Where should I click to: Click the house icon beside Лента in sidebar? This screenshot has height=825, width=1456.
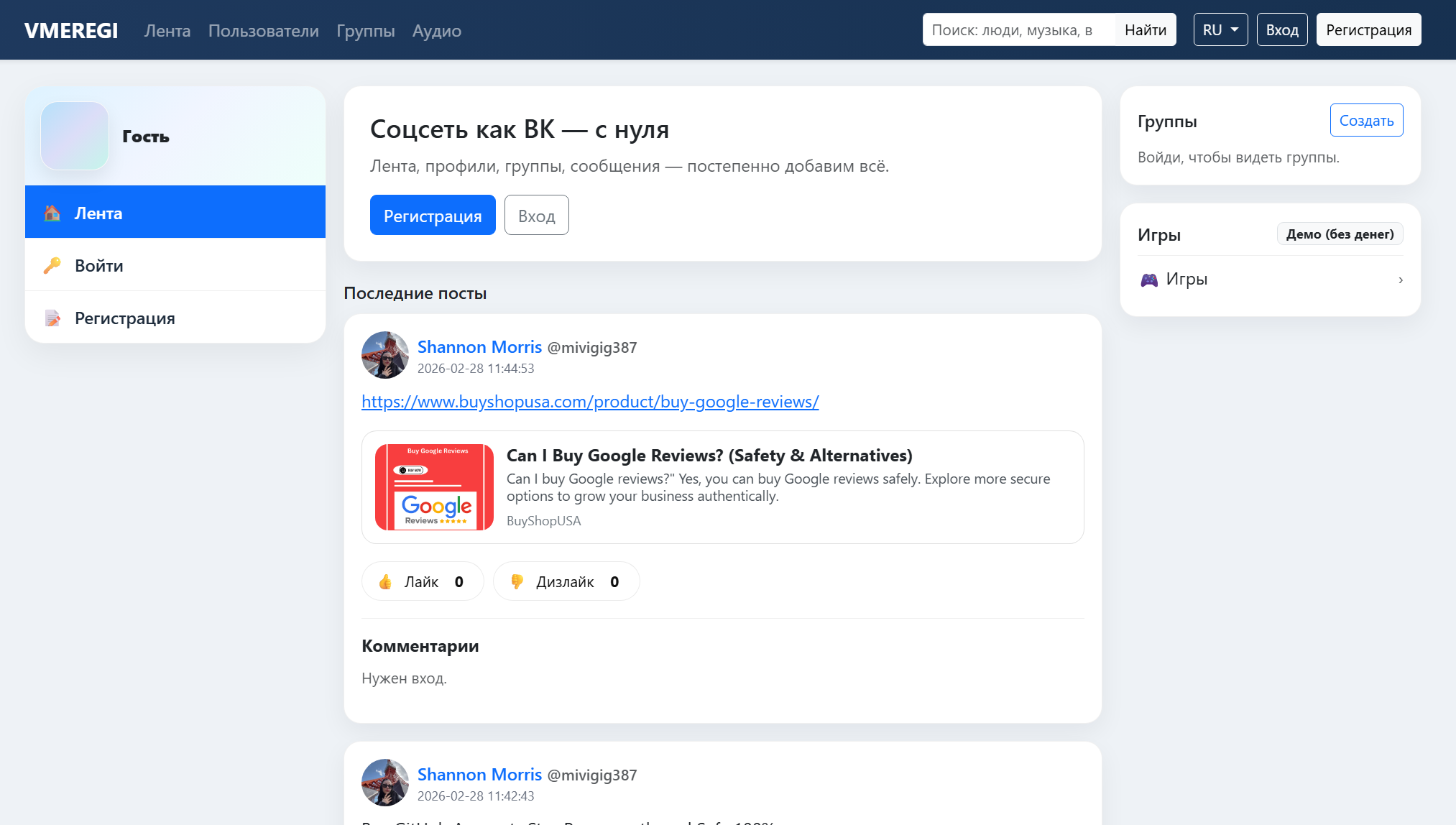pos(52,213)
